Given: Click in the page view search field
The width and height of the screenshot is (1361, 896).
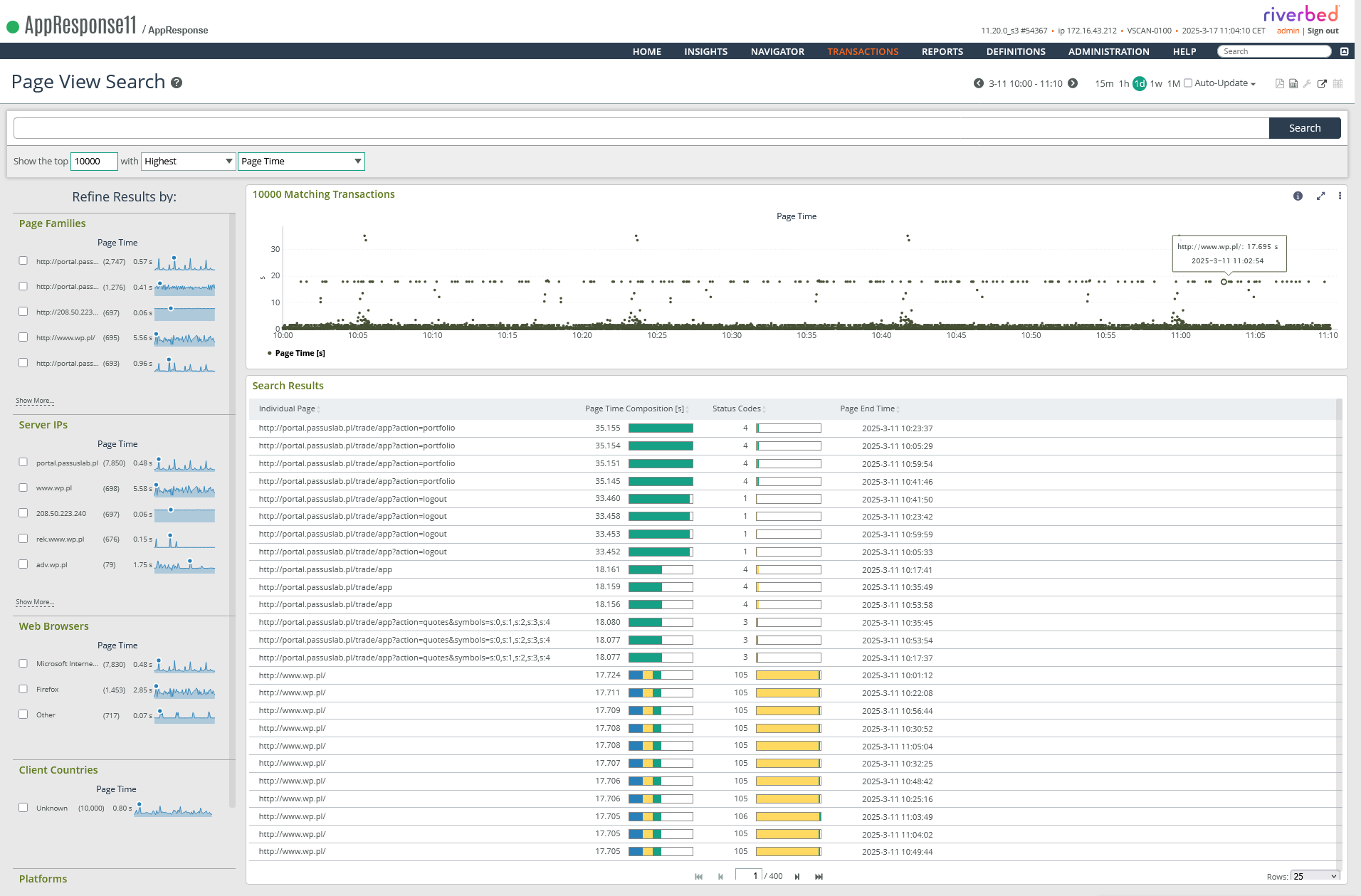Looking at the screenshot, I should pyautogui.click(x=641, y=128).
